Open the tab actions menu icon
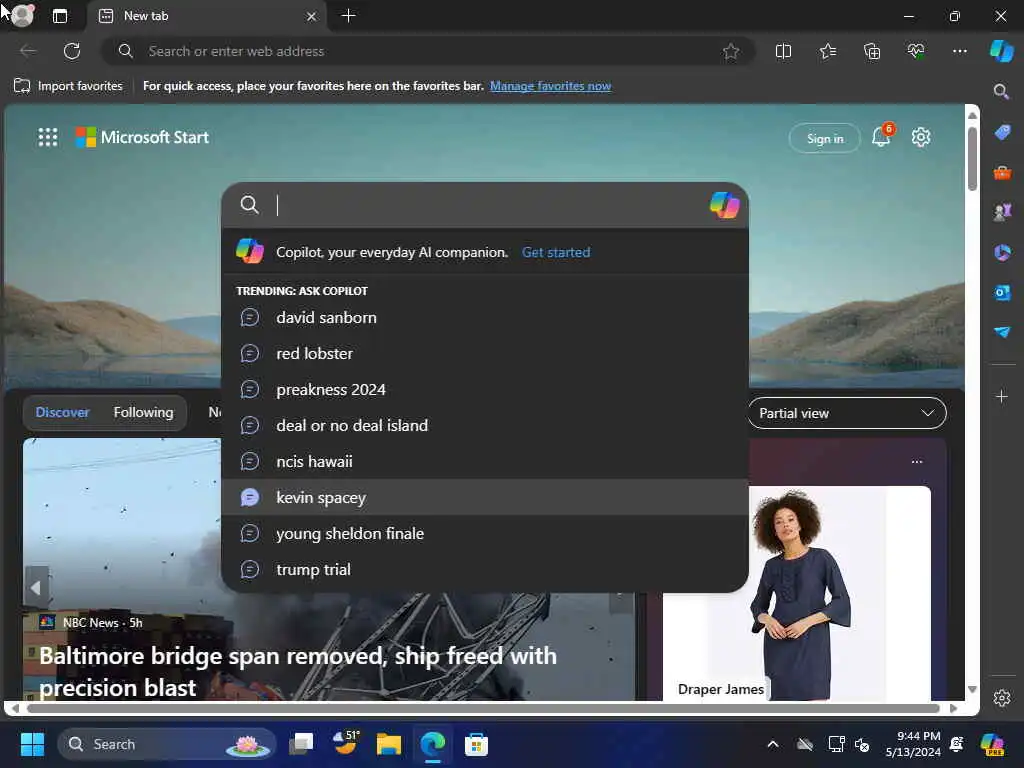Image resolution: width=1024 pixels, height=768 pixels. click(x=59, y=16)
